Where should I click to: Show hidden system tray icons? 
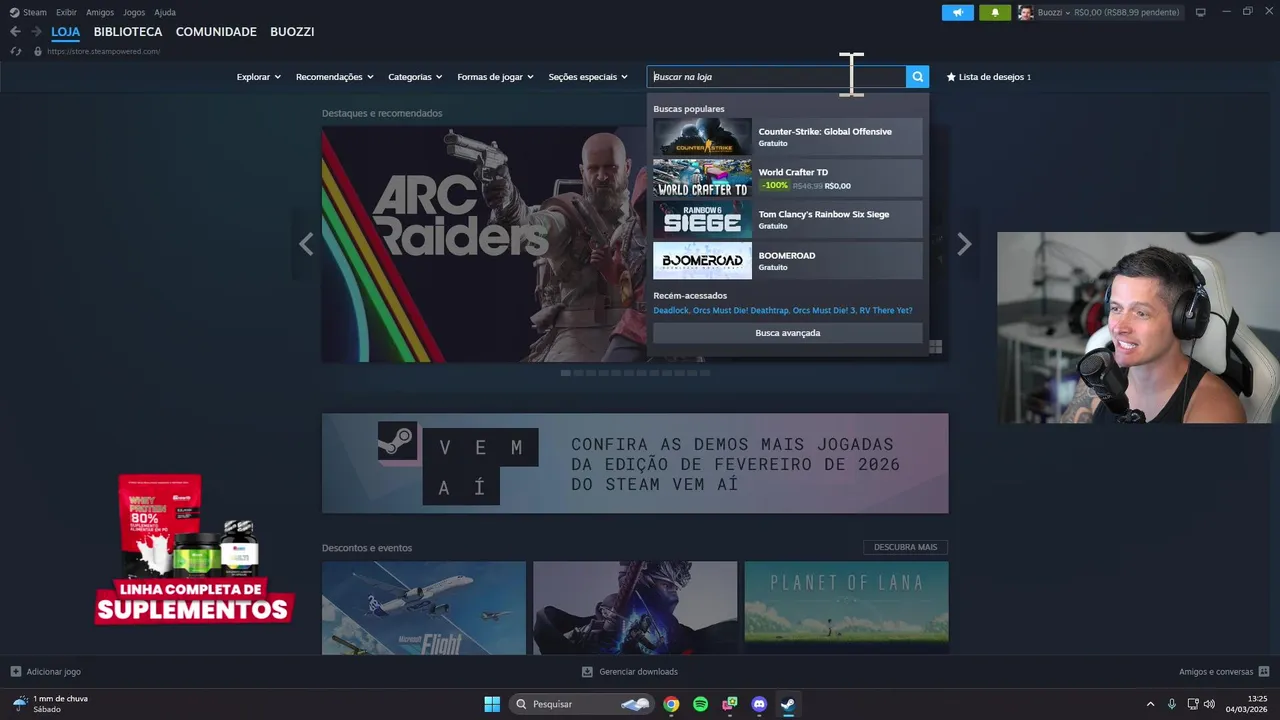[1150, 704]
